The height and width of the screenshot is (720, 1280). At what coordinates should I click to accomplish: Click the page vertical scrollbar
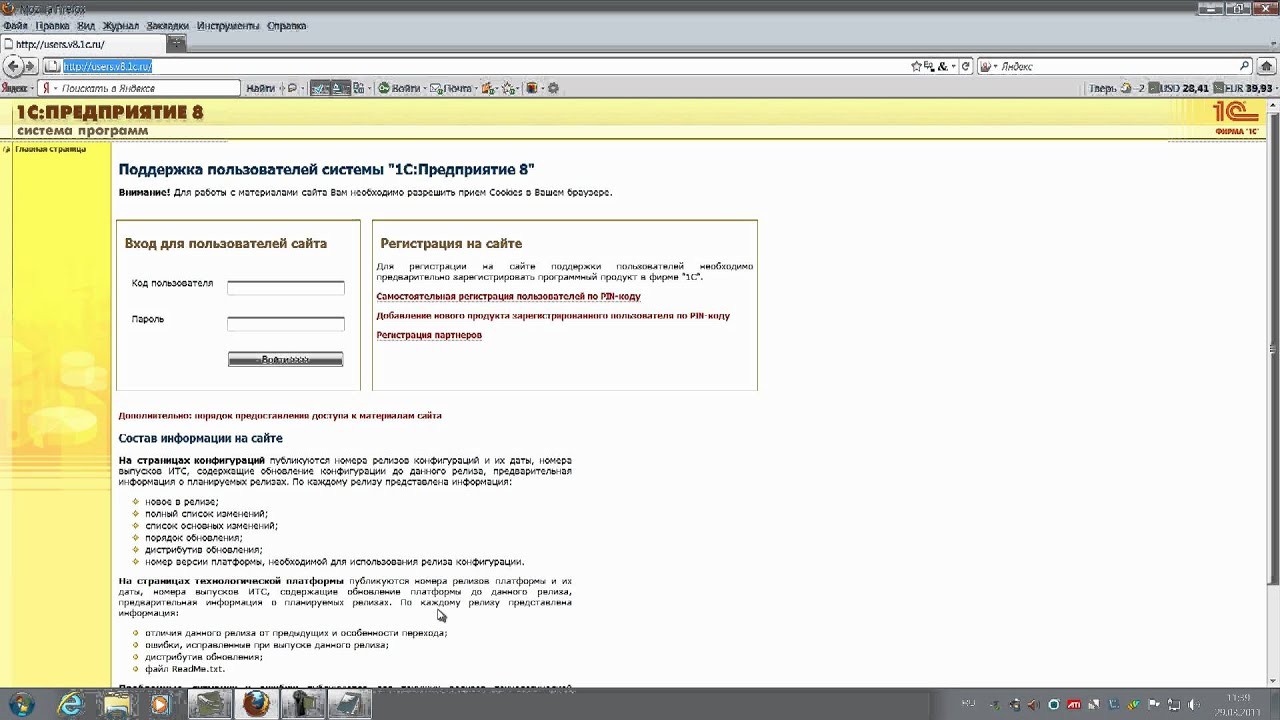tap(1272, 349)
